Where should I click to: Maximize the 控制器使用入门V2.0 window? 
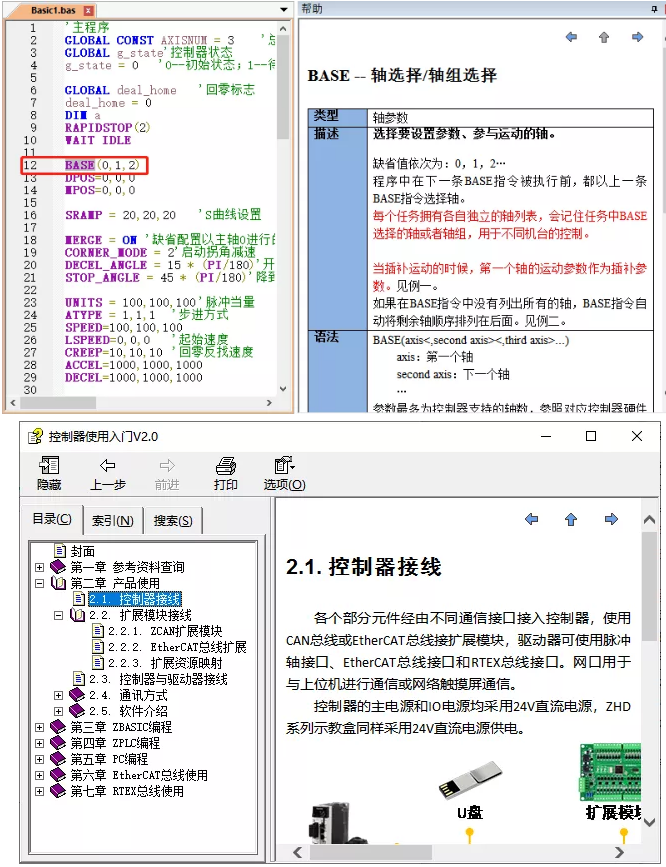click(x=591, y=436)
